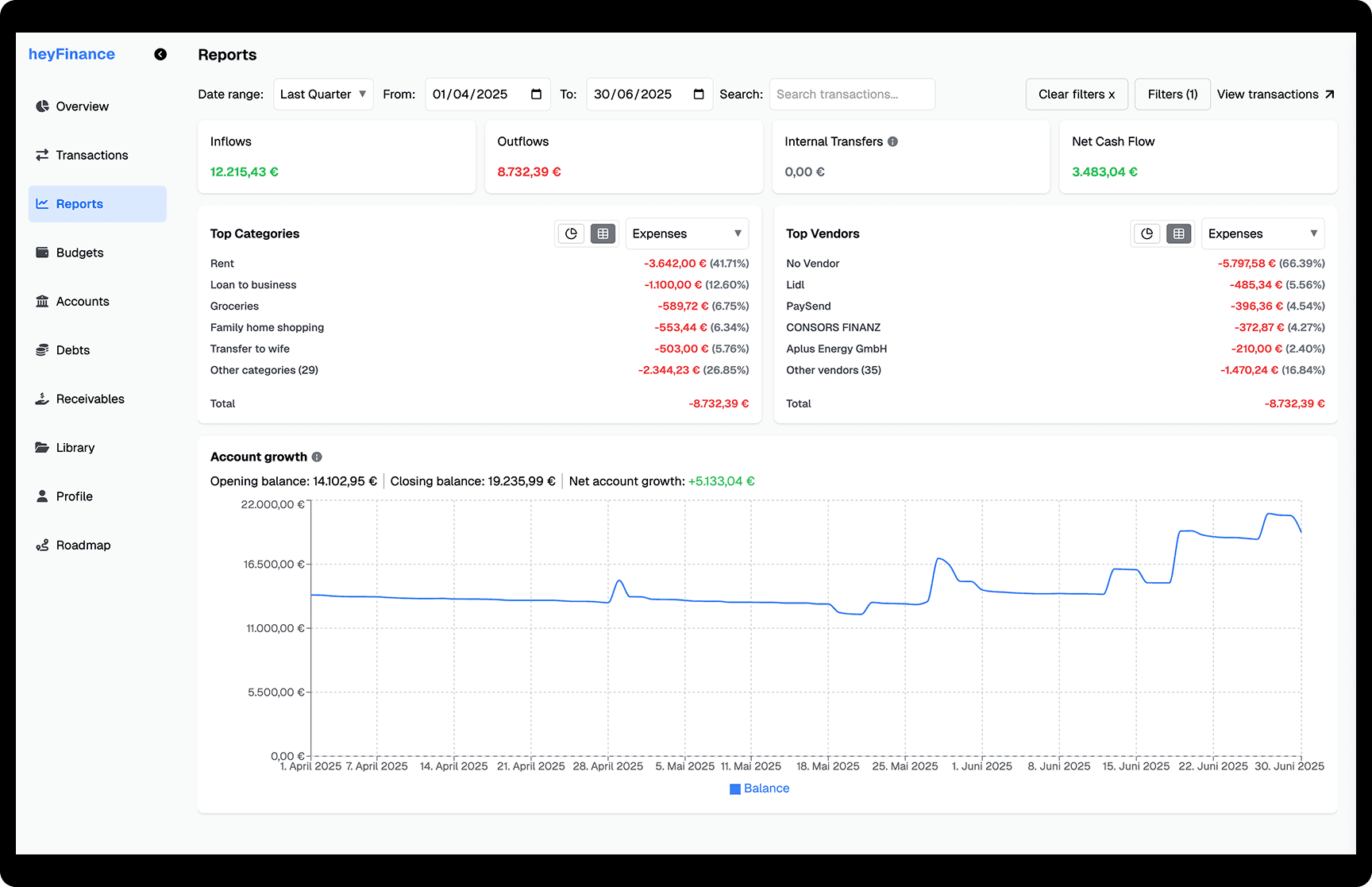
Task: Toggle Top Categories table view
Action: coord(603,233)
